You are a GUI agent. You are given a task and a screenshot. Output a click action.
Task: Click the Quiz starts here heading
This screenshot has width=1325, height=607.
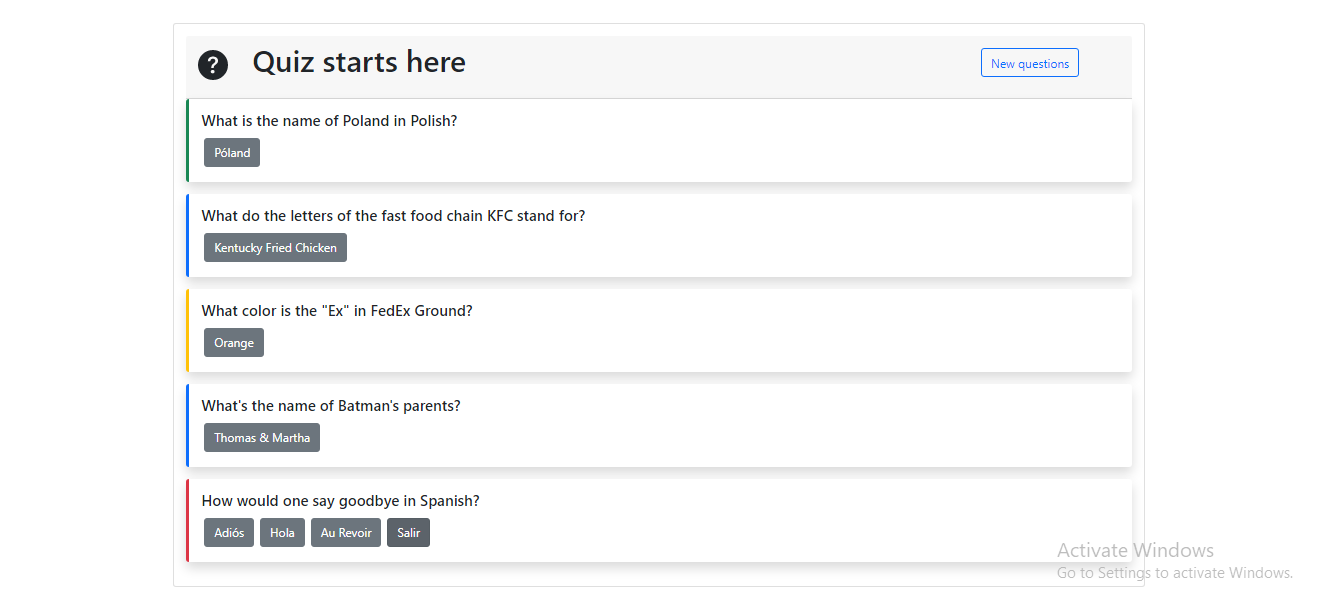pos(359,62)
